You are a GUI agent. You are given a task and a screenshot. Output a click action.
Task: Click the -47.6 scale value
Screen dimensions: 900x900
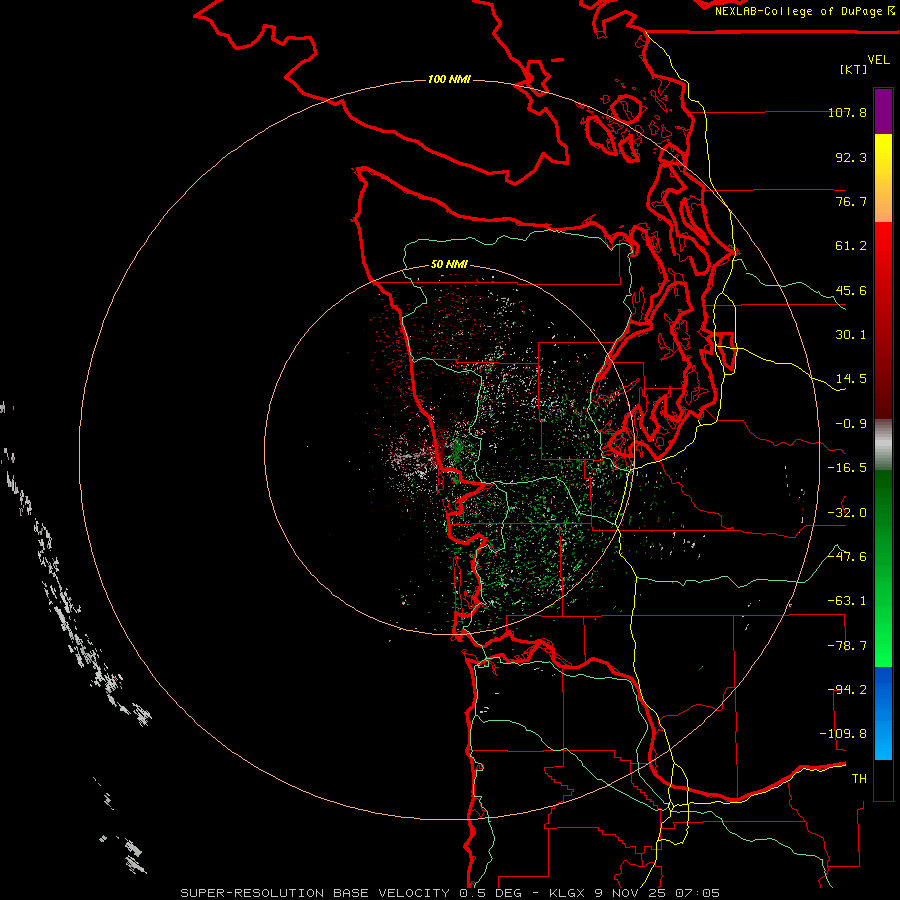[x=847, y=557]
